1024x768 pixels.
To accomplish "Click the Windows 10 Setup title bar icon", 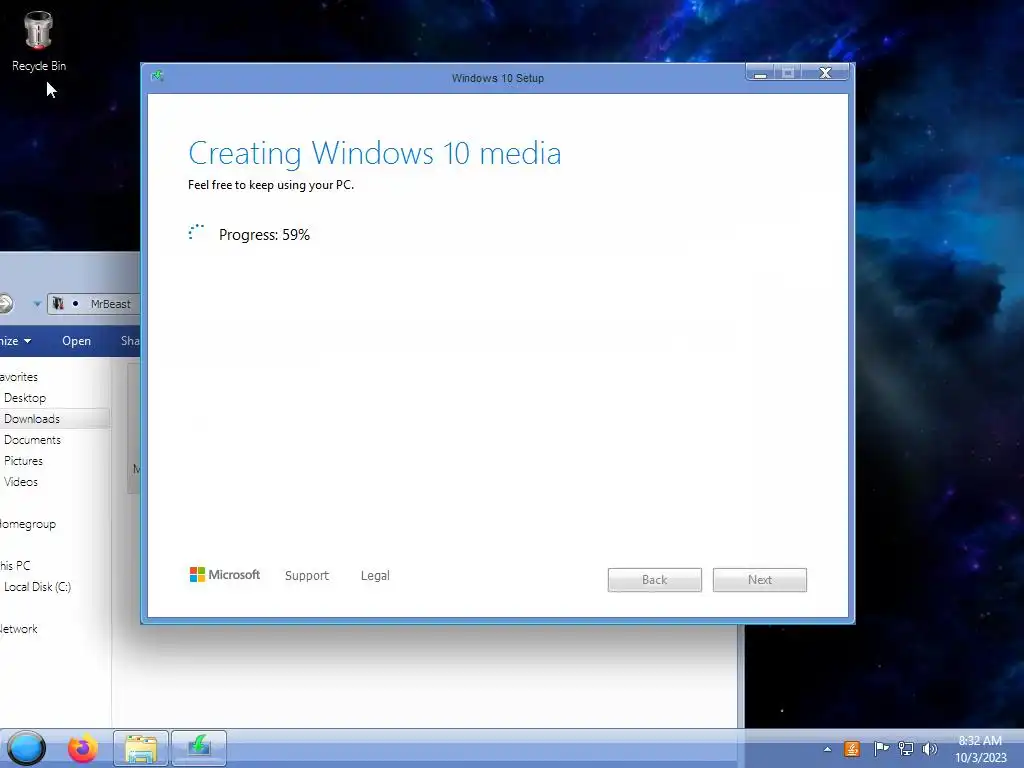I will click(157, 76).
